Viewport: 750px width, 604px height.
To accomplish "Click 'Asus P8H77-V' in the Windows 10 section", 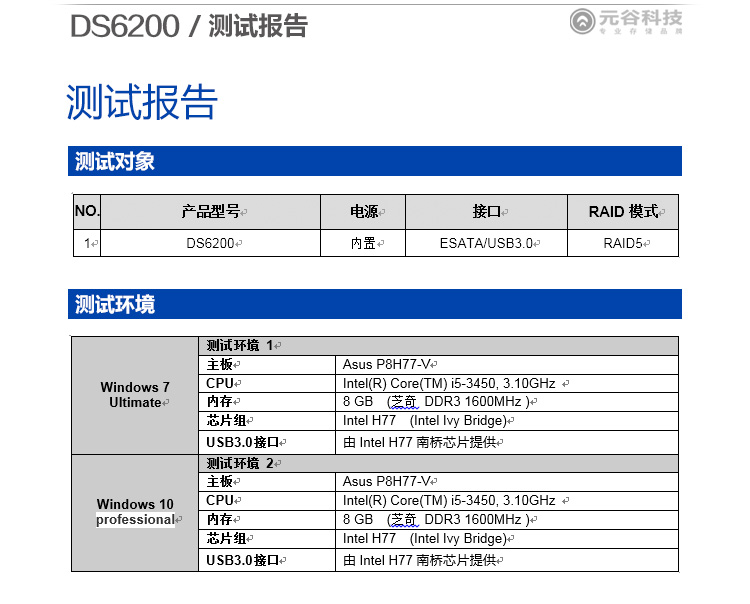I will (x=386, y=482).
